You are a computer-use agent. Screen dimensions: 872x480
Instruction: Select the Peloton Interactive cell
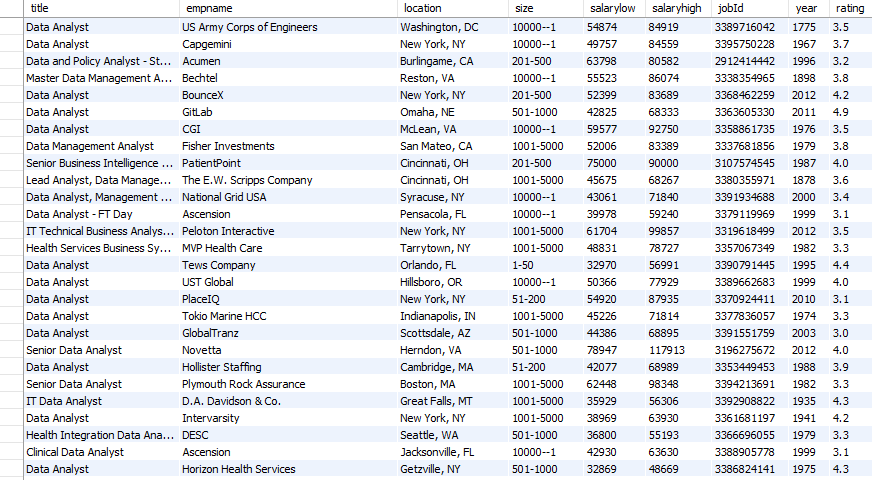[288, 231]
